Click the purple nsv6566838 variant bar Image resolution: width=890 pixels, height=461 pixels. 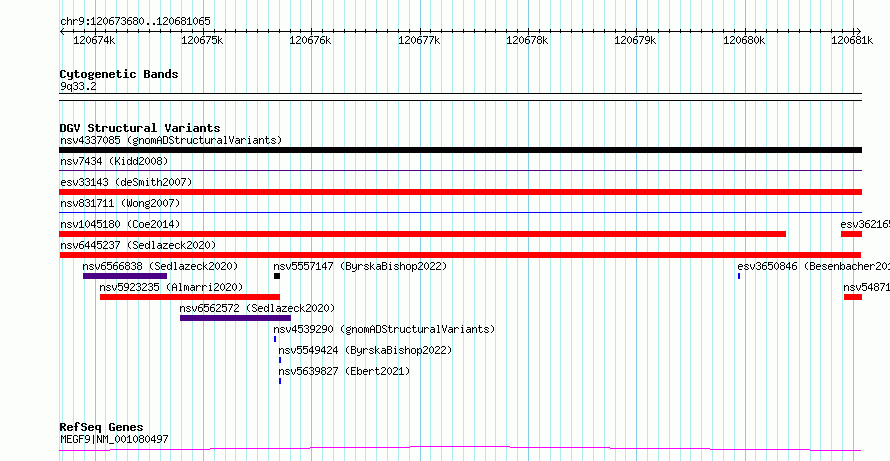click(x=125, y=276)
